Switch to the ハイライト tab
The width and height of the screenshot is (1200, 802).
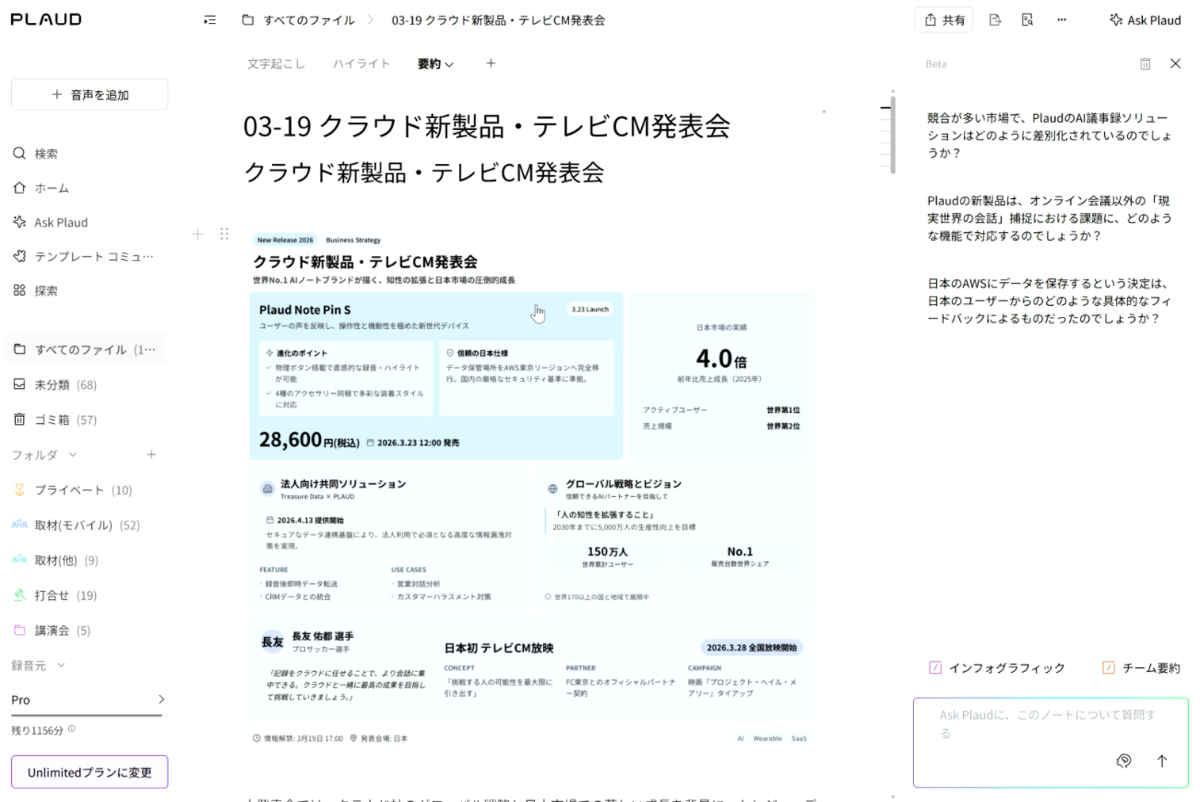(361, 63)
